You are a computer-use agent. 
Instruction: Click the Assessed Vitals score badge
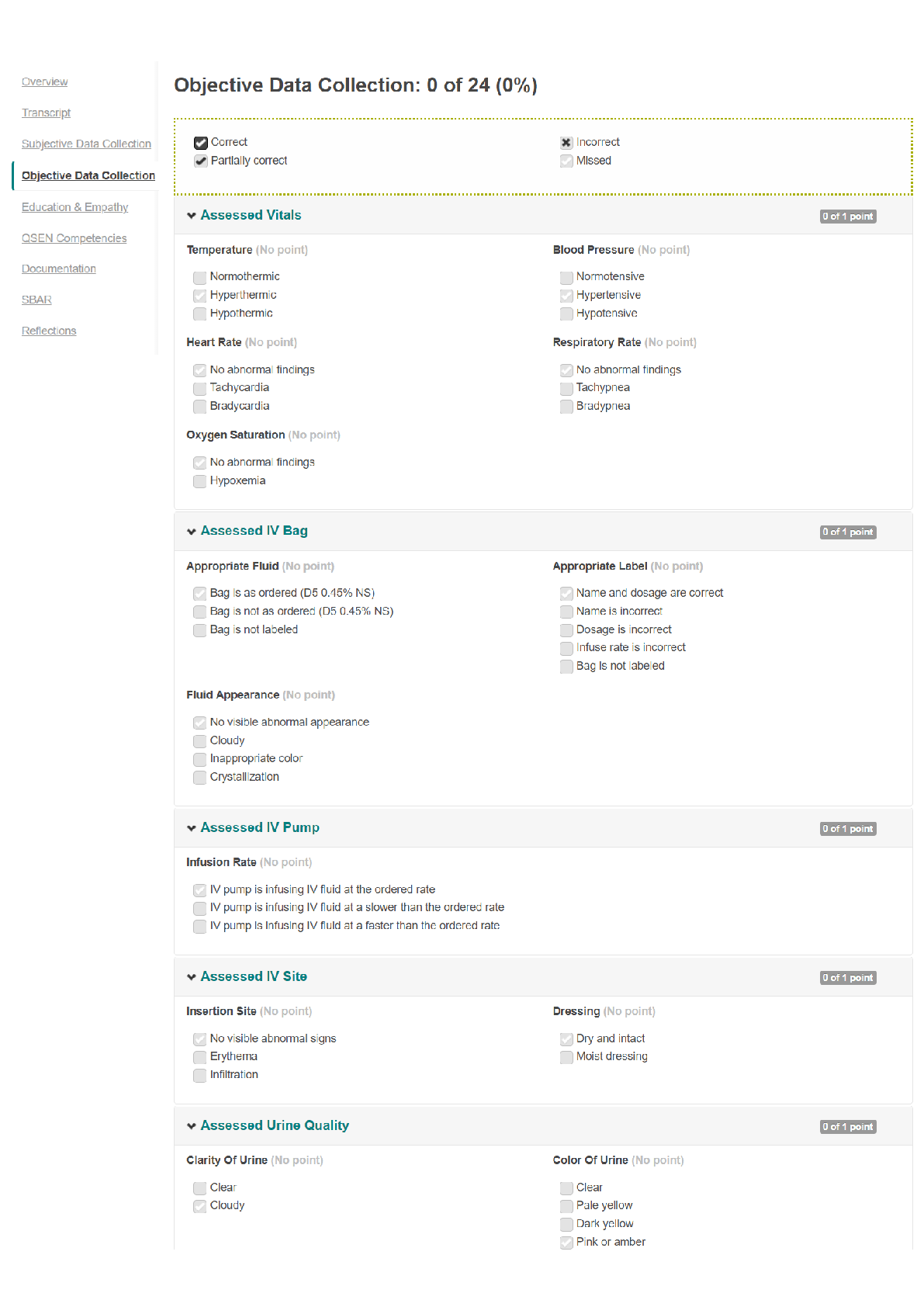848,217
